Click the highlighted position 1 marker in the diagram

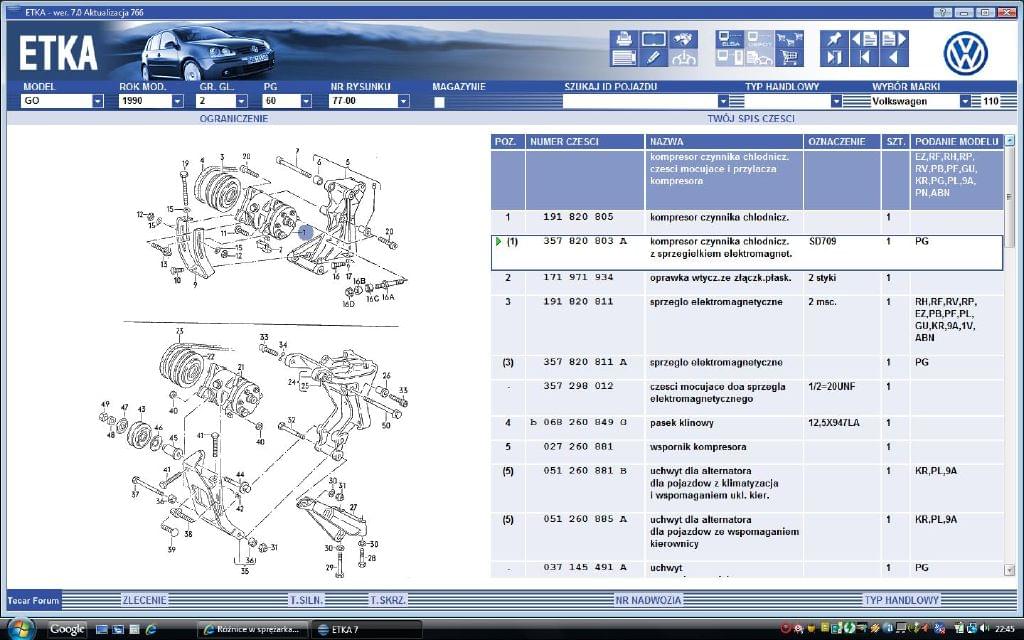tap(305, 232)
